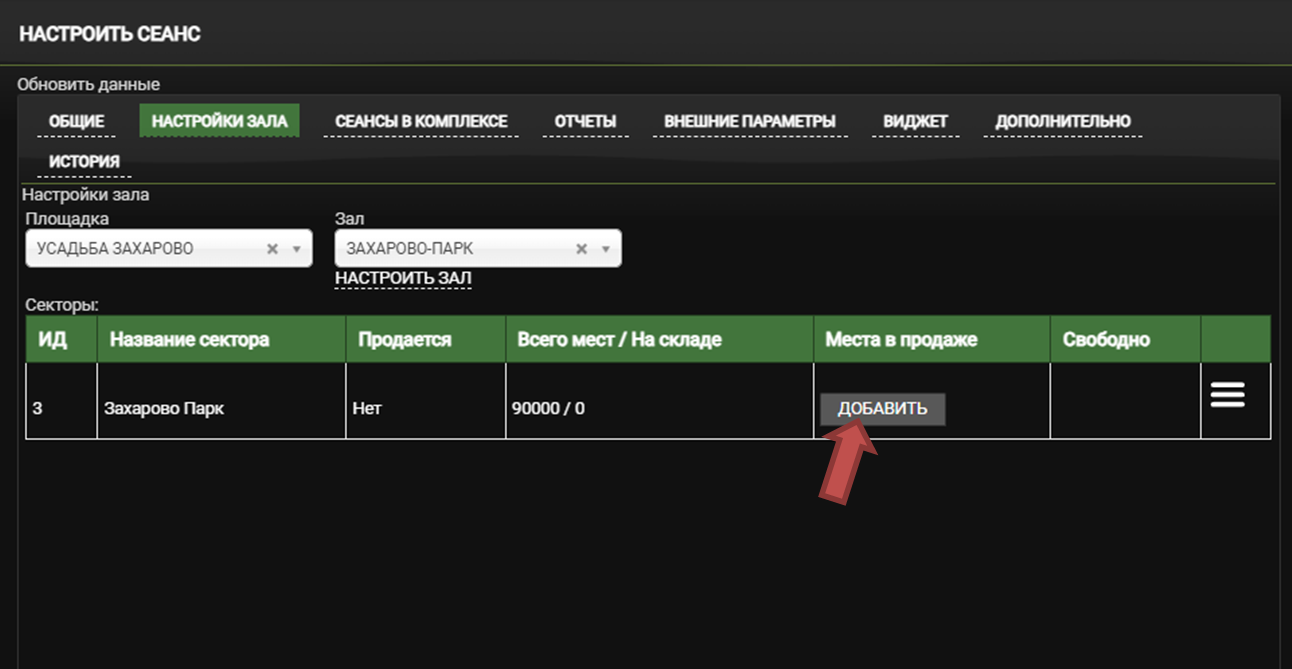Select the Настройки зала tab
This screenshot has width=1292, height=669.
coord(219,122)
